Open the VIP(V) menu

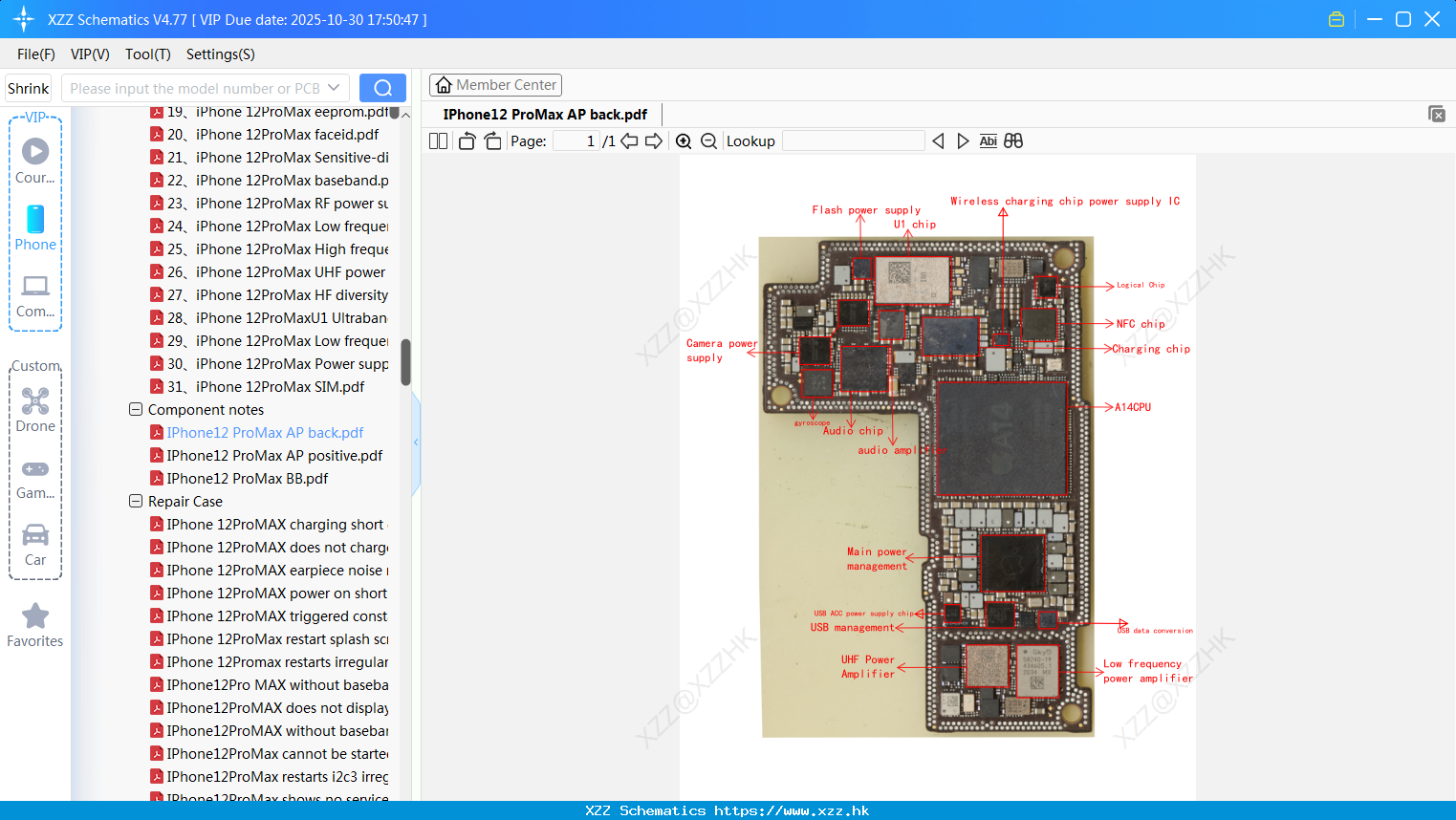90,54
